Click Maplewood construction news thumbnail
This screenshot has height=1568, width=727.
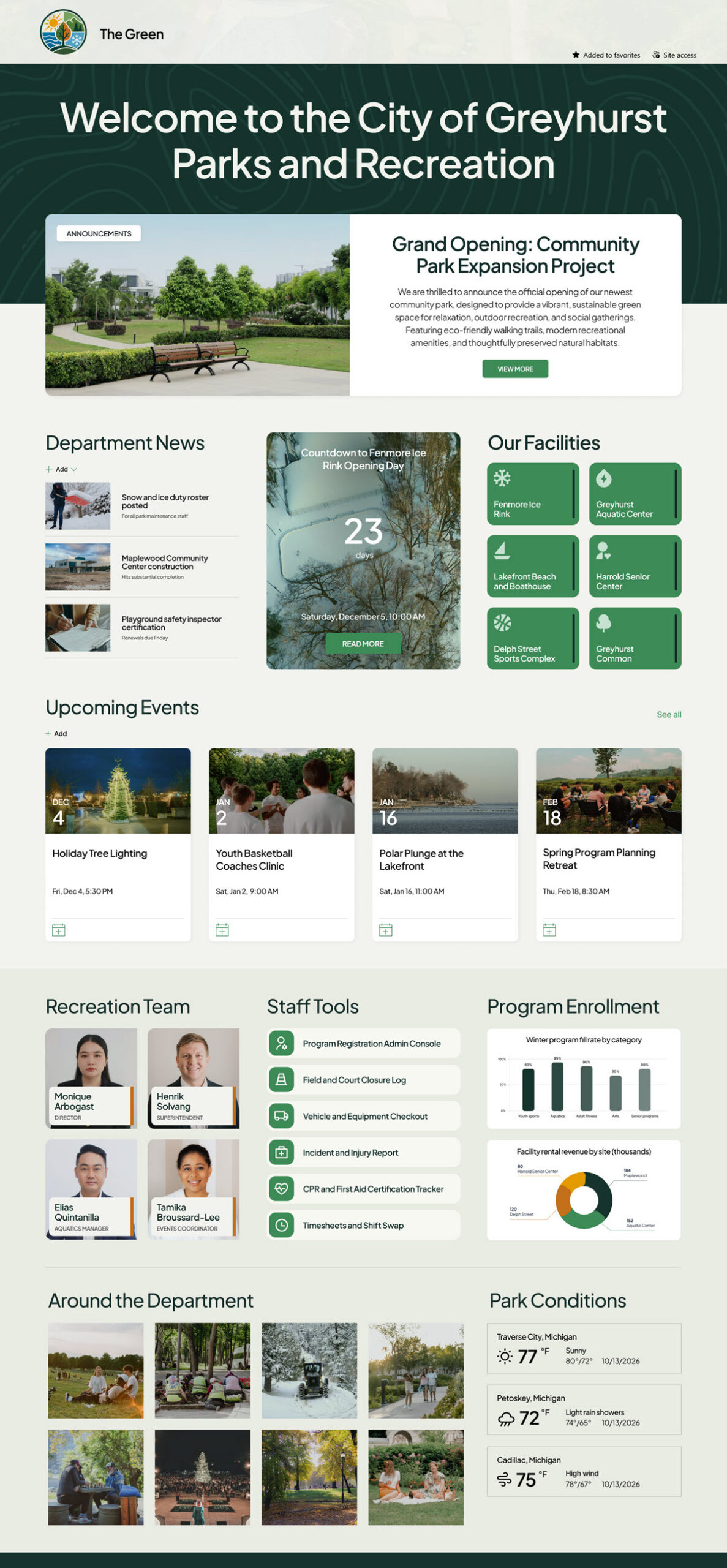(x=78, y=567)
